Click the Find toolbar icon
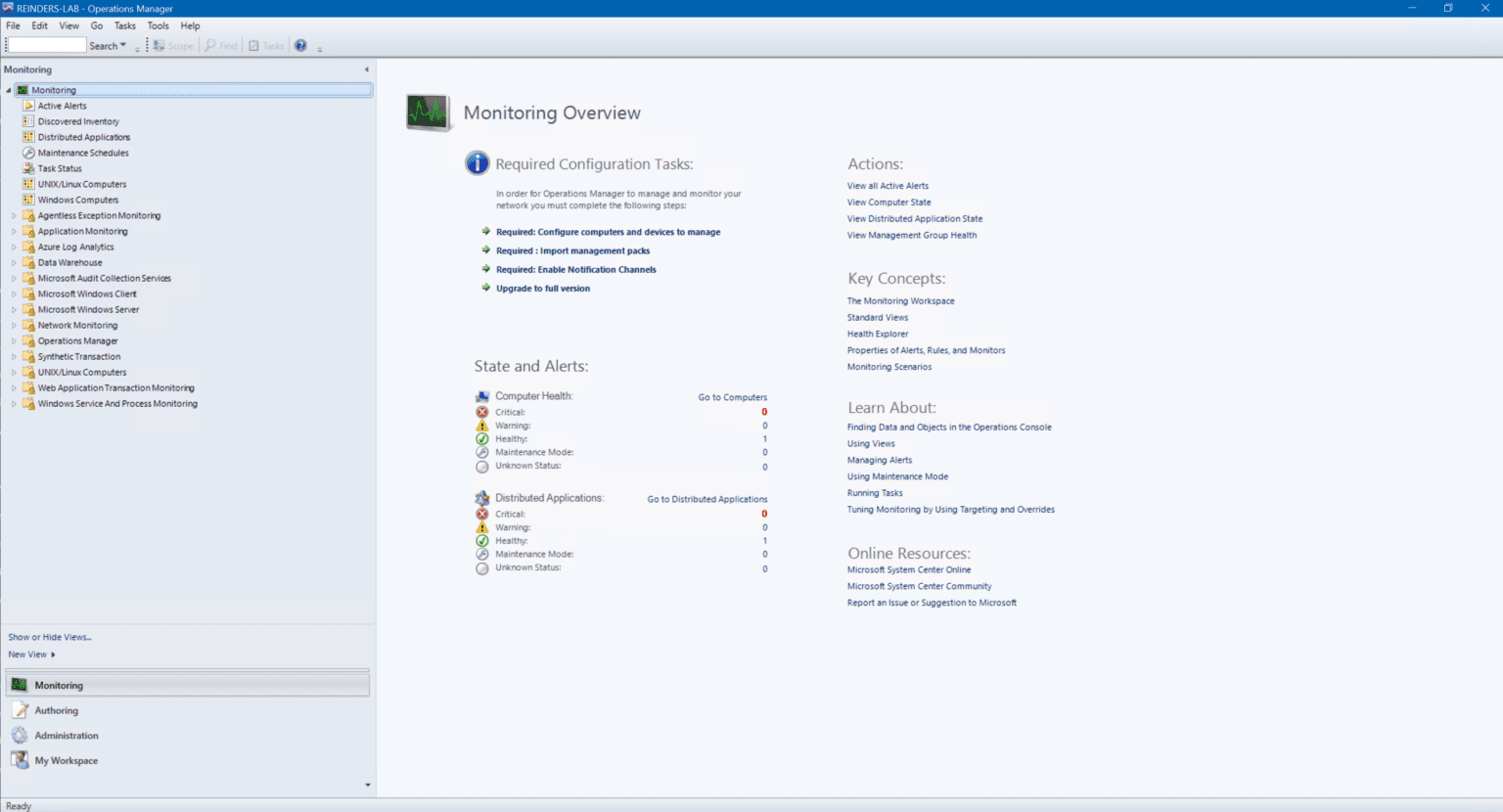This screenshot has width=1503, height=812. pyautogui.click(x=220, y=45)
